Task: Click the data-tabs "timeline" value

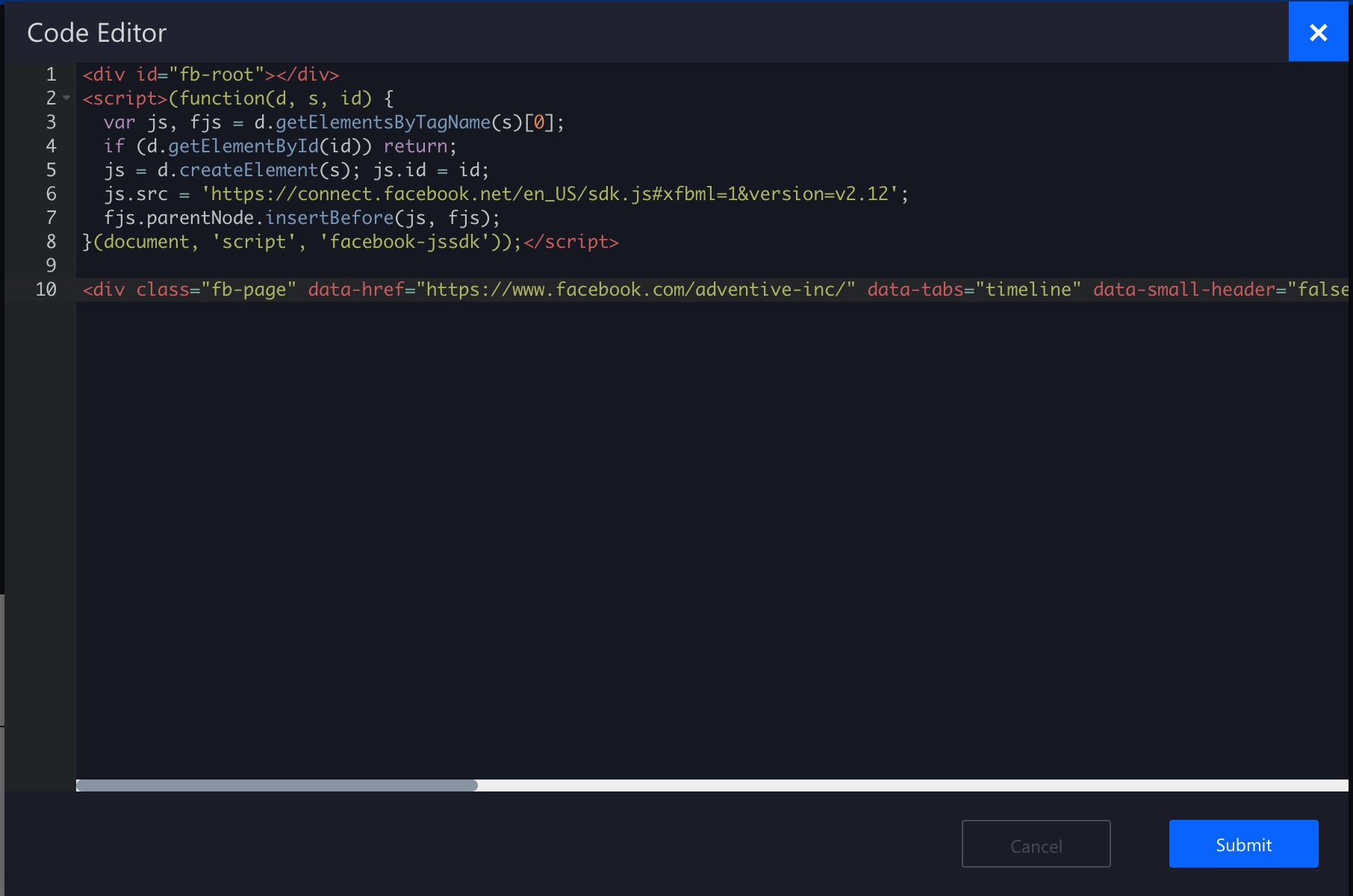Action: [1028, 290]
